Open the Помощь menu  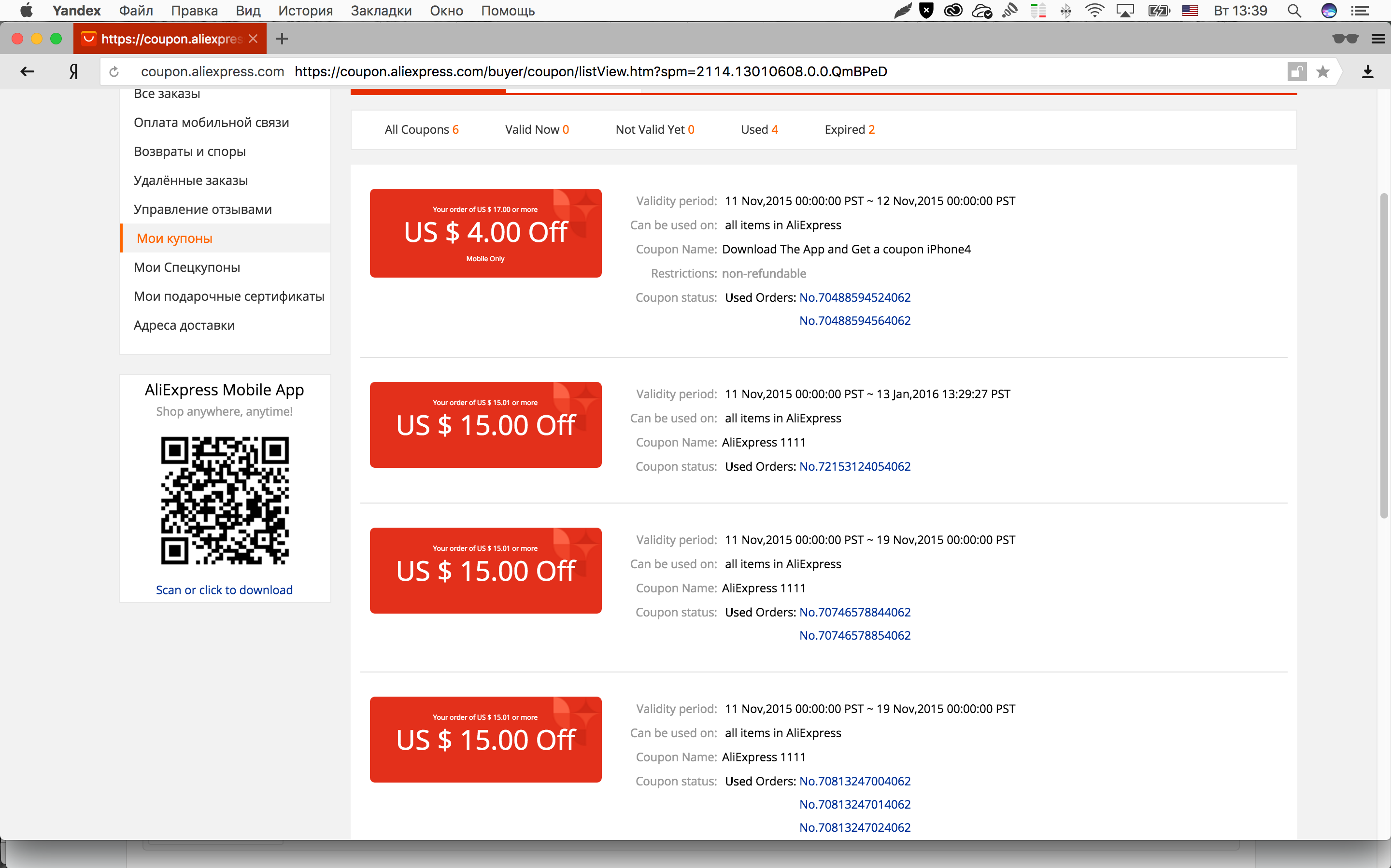(508, 10)
